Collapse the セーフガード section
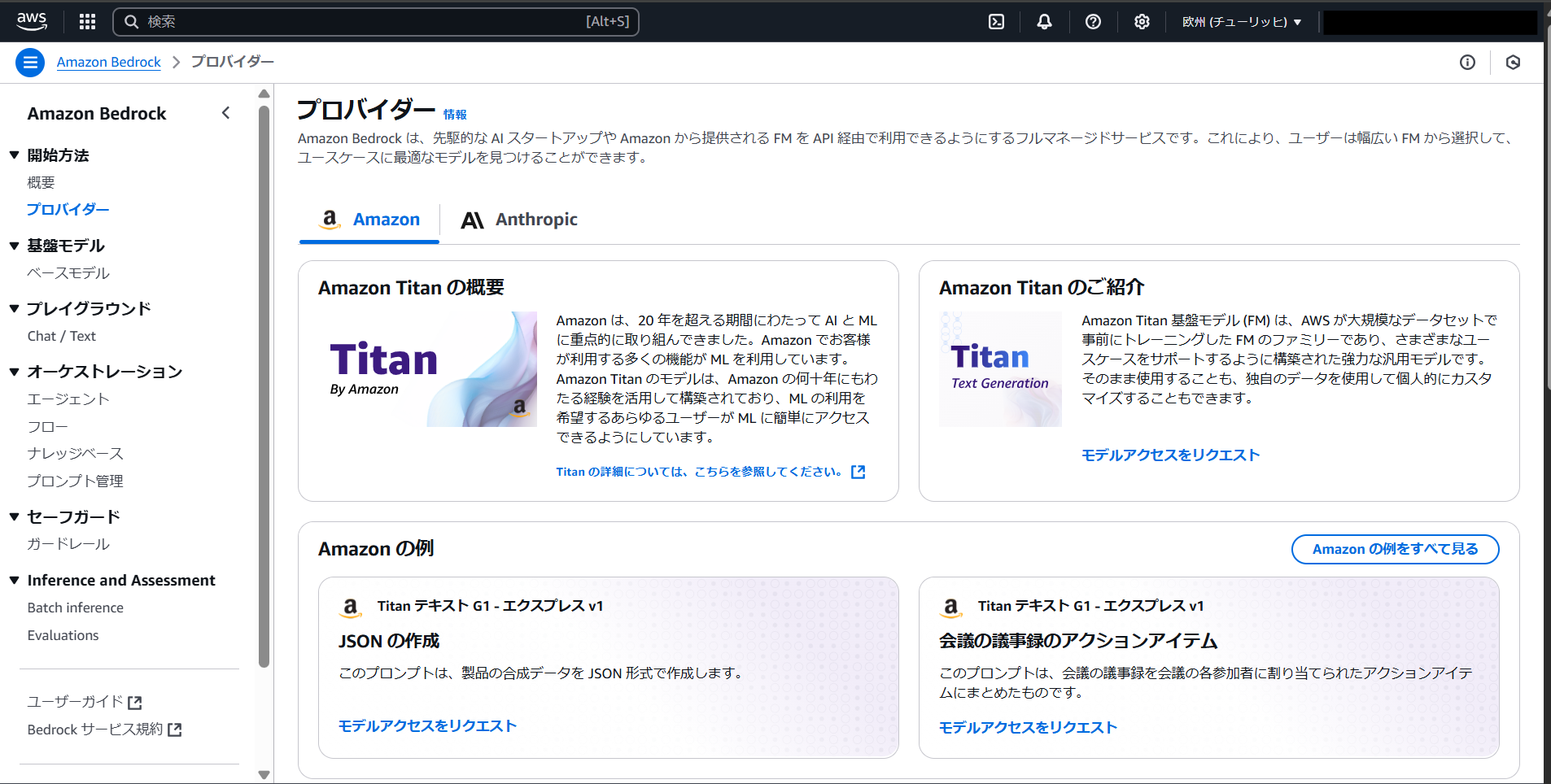Viewport: 1551px width, 784px height. click(x=14, y=516)
